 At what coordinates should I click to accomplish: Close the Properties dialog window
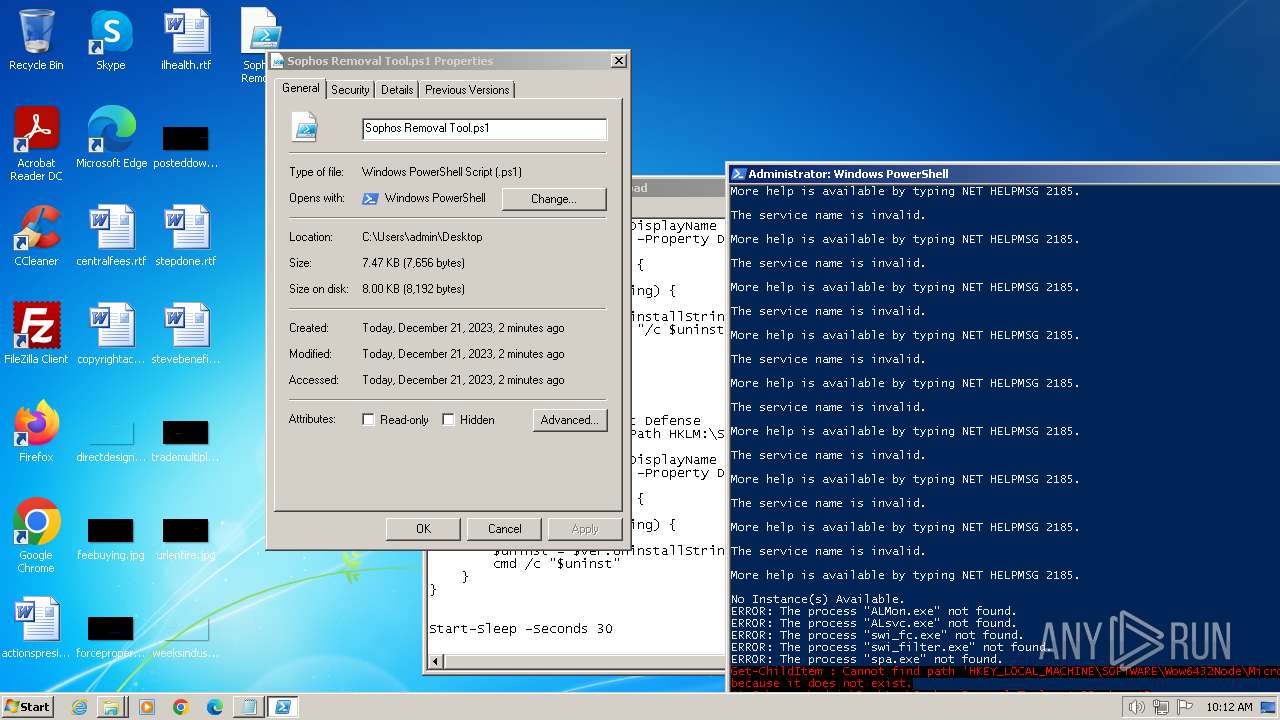(x=619, y=61)
